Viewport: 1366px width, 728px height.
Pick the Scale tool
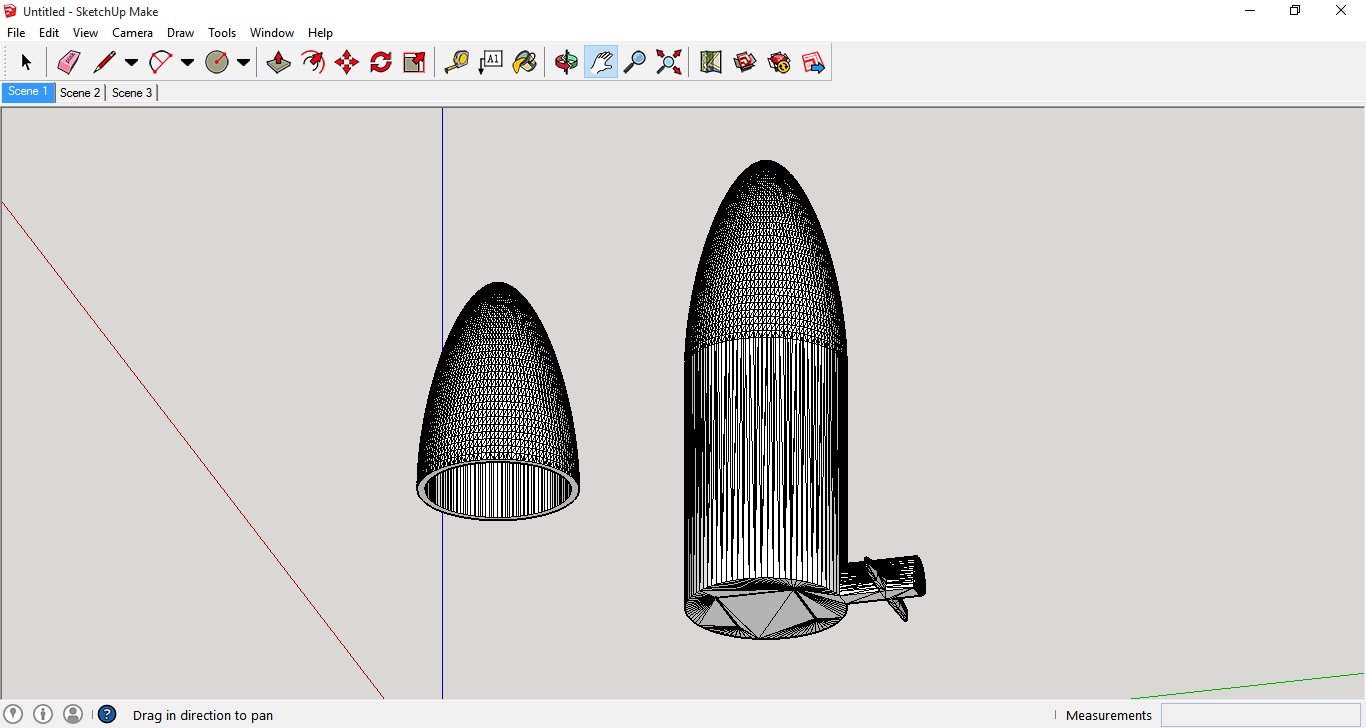click(x=415, y=62)
